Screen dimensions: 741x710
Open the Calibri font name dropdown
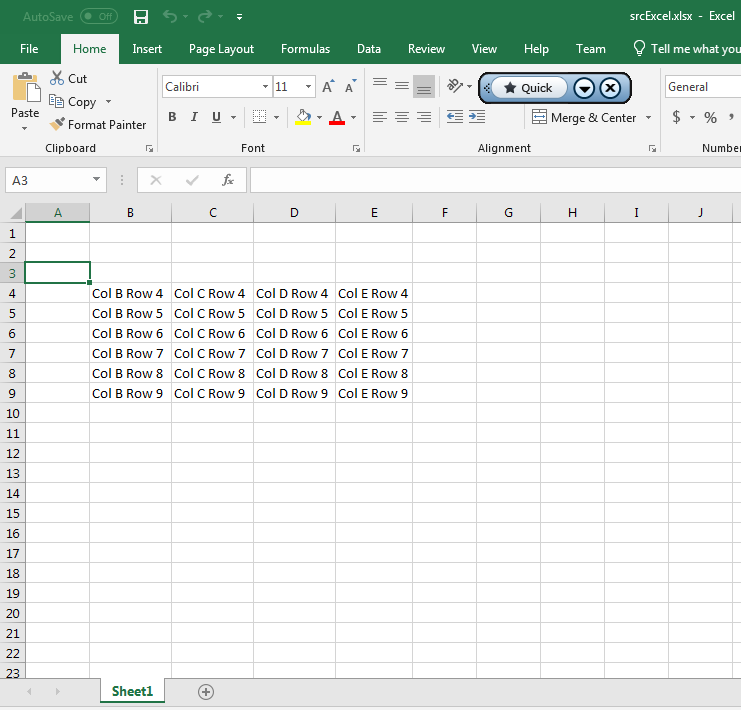coord(265,87)
